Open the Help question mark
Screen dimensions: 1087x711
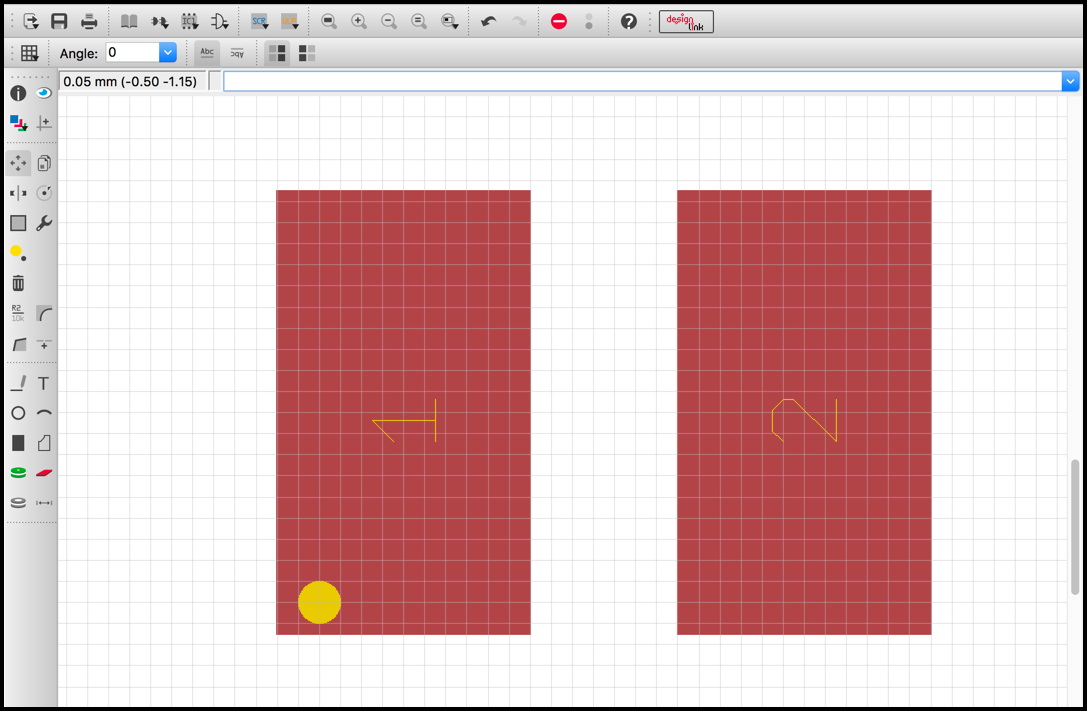click(x=629, y=21)
